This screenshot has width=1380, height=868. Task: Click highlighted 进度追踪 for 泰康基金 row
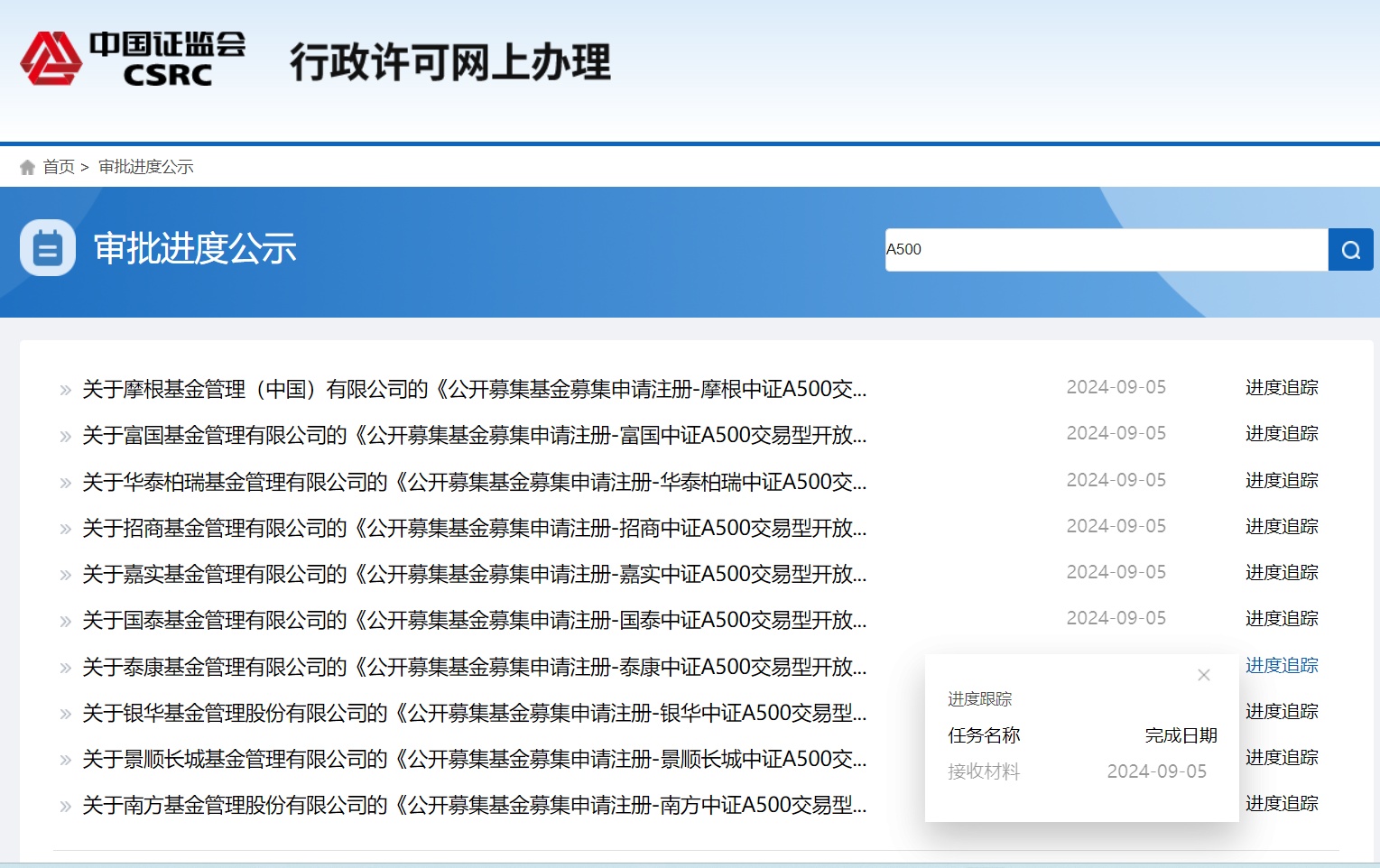pos(1281,666)
